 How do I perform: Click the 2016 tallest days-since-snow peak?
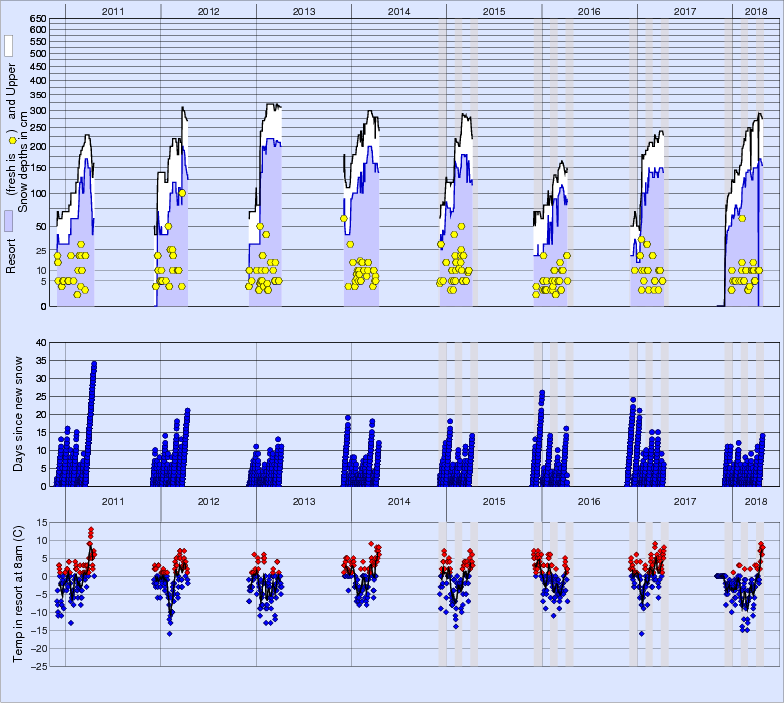(542, 392)
